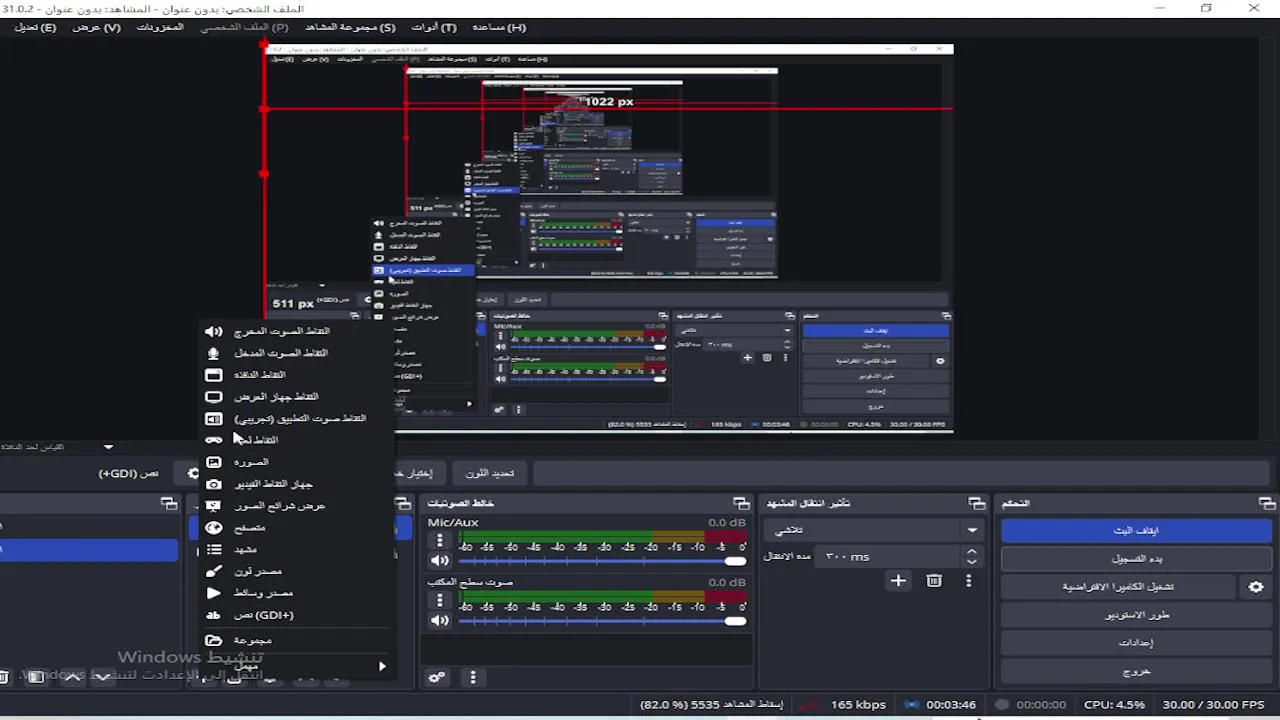The height and width of the screenshot is (720, 1280).
Task: Open the Docks menu in the menu bar
Action: [160, 27]
